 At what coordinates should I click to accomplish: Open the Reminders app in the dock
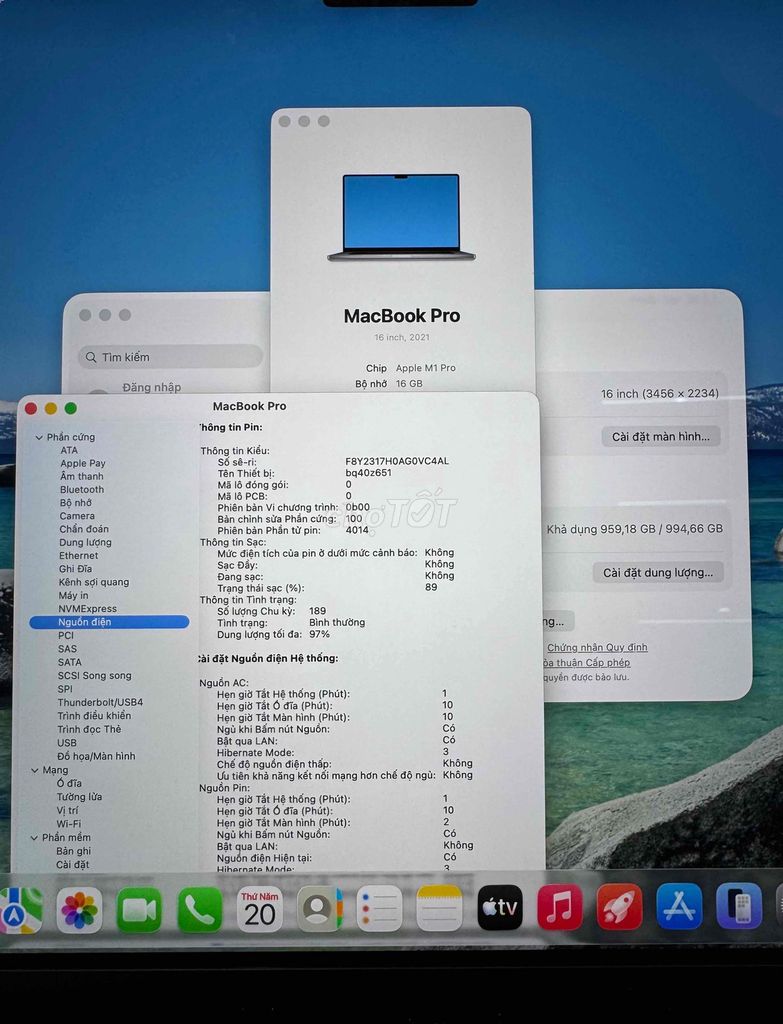(379, 908)
